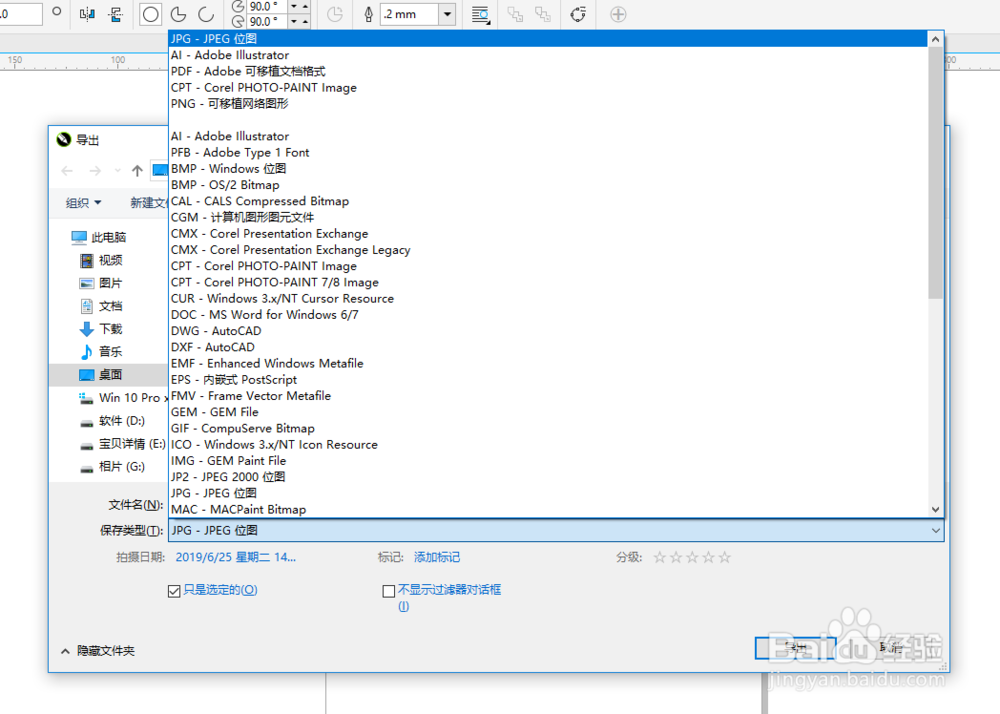Select 相片 (G:) drive
The width and height of the screenshot is (1000, 714).
pyautogui.click(x=113, y=467)
